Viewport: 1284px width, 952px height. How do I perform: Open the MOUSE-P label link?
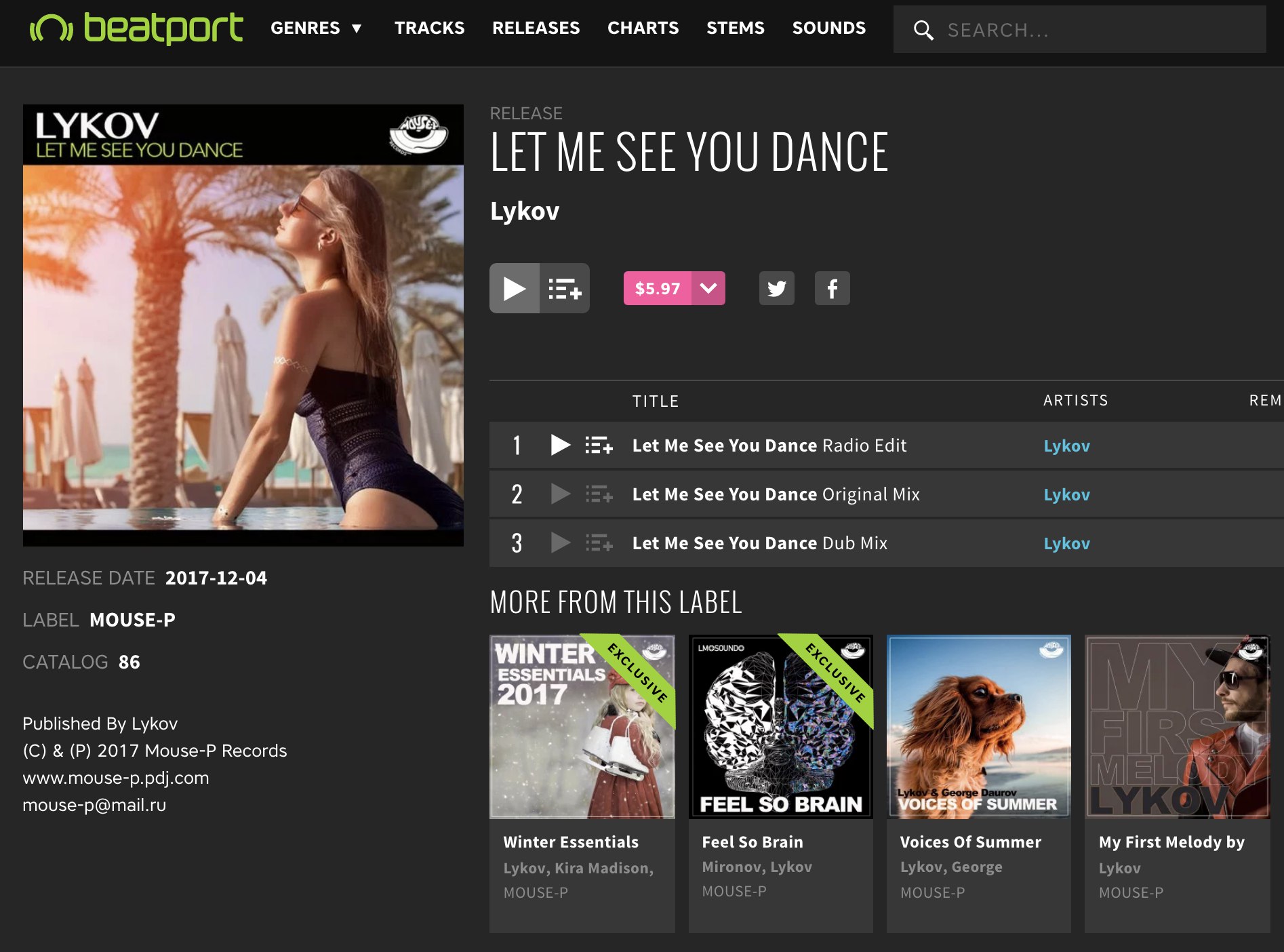point(132,620)
